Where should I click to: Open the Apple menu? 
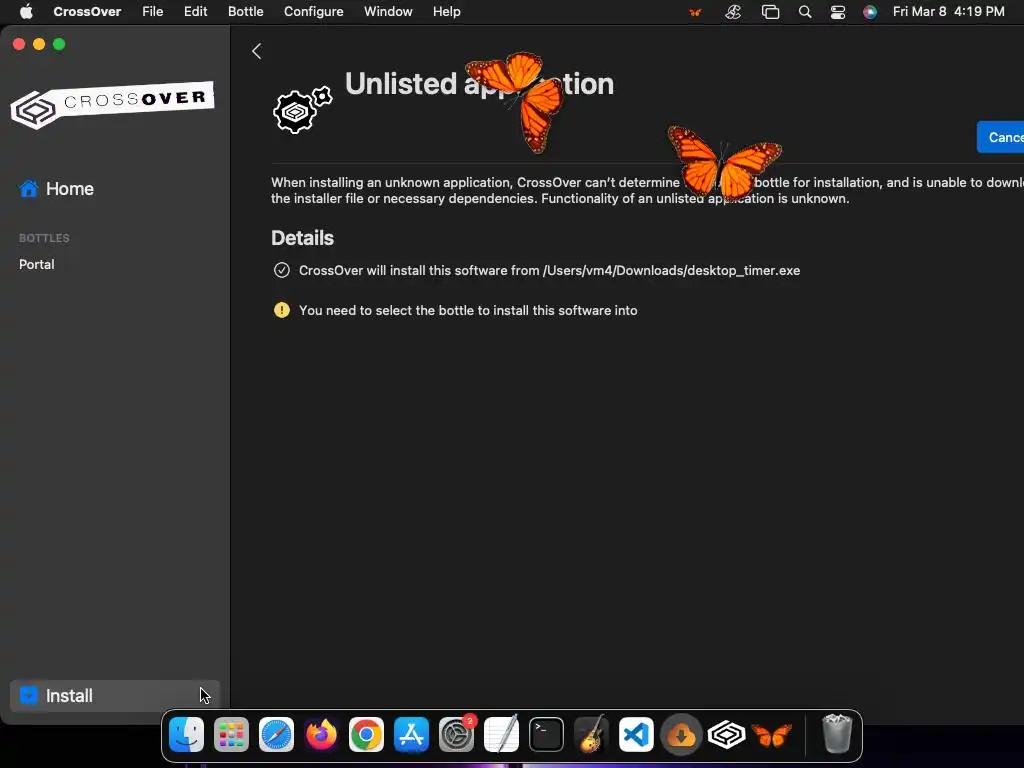click(x=26, y=12)
